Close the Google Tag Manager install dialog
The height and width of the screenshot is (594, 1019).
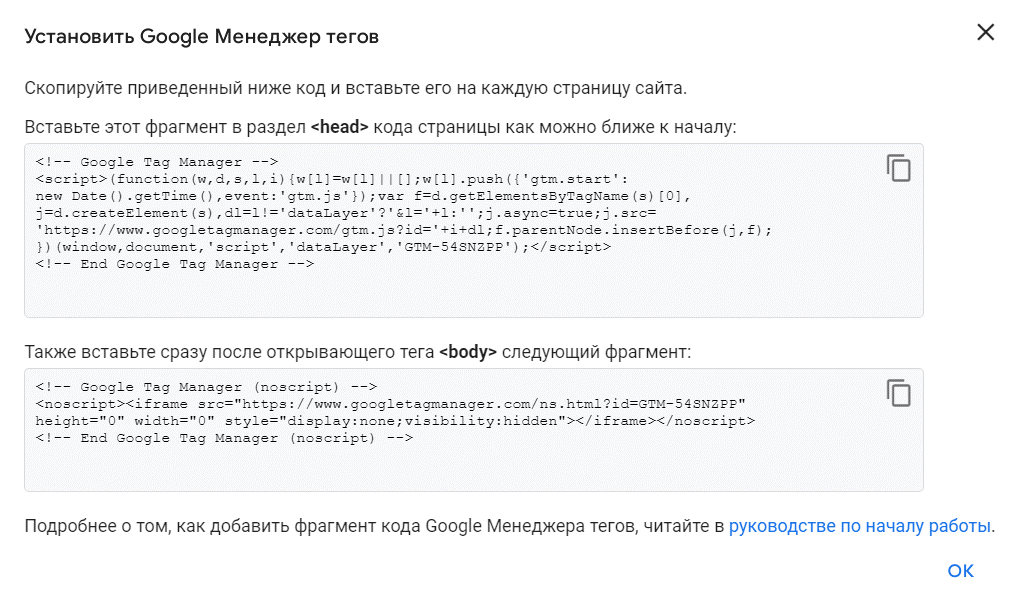985,33
